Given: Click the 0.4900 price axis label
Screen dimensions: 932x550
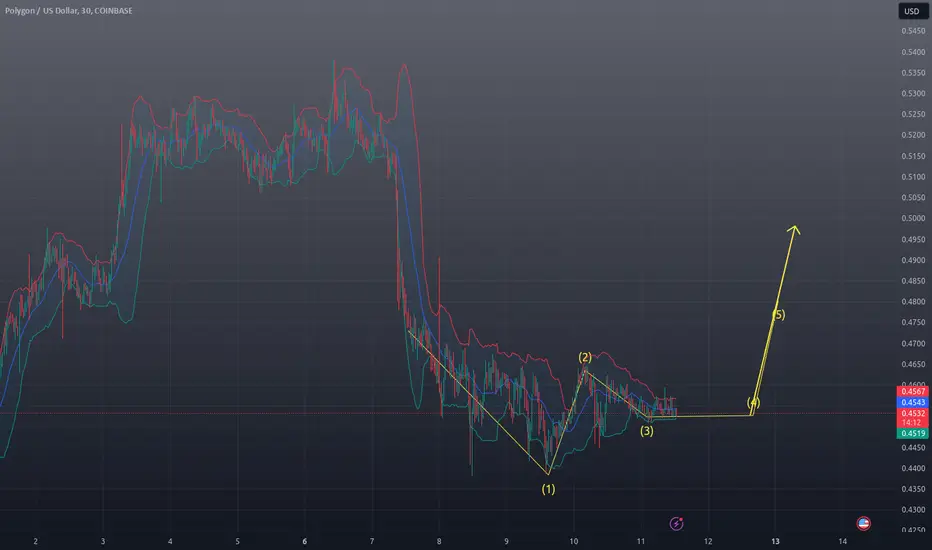Looking at the screenshot, I should (913, 260).
